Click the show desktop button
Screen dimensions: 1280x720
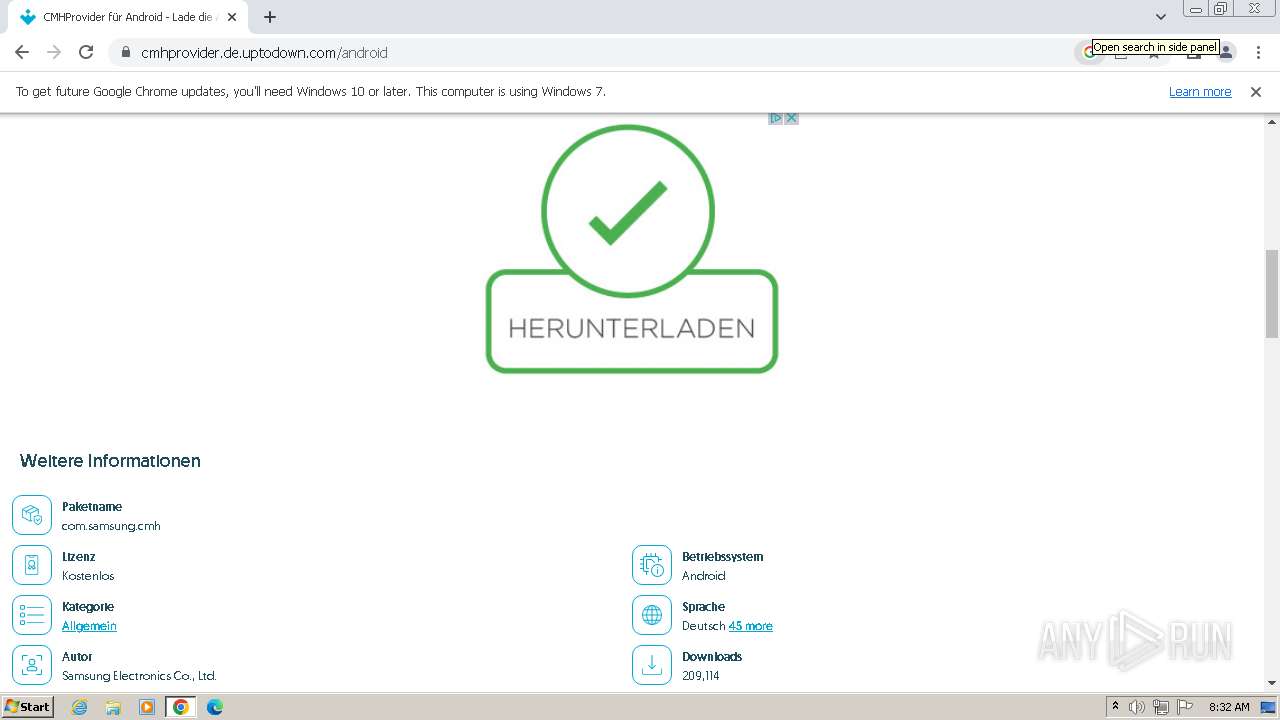coord(1269,707)
